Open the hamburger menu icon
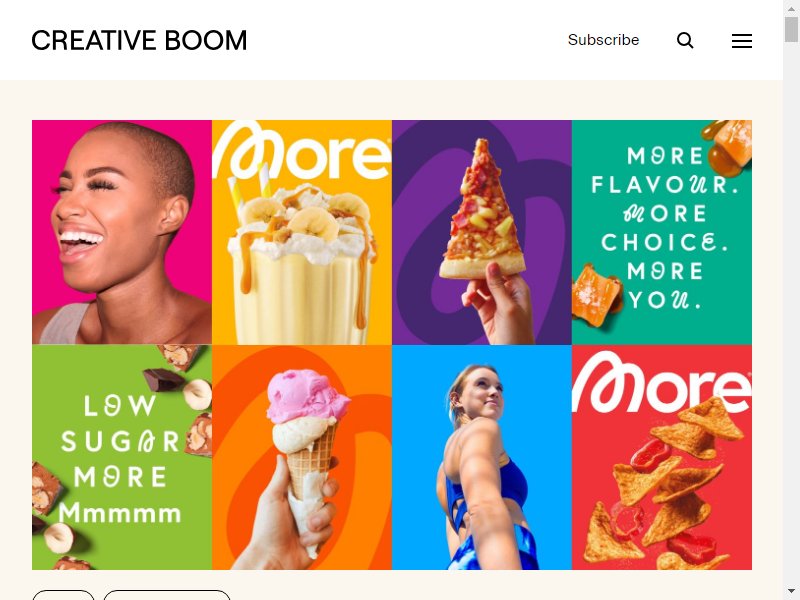The width and height of the screenshot is (800, 600). 741,41
